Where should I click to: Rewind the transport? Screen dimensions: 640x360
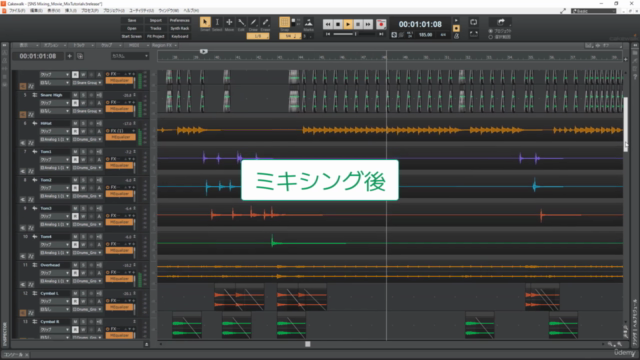pos(328,24)
